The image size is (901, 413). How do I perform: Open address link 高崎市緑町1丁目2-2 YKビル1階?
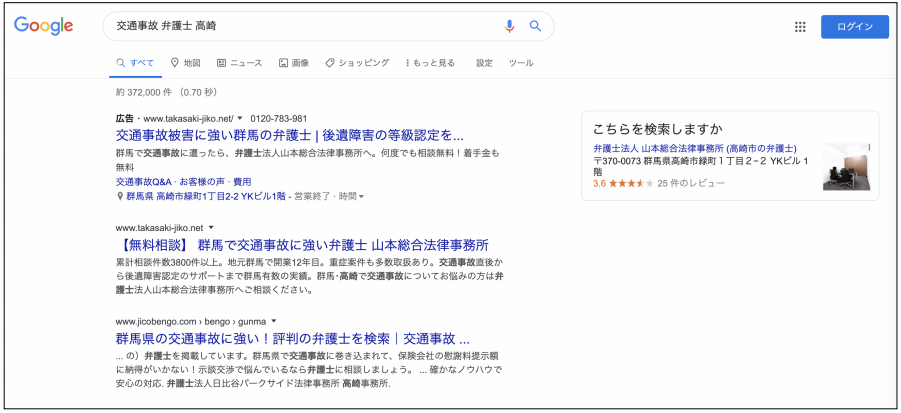(x=206, y=196)
